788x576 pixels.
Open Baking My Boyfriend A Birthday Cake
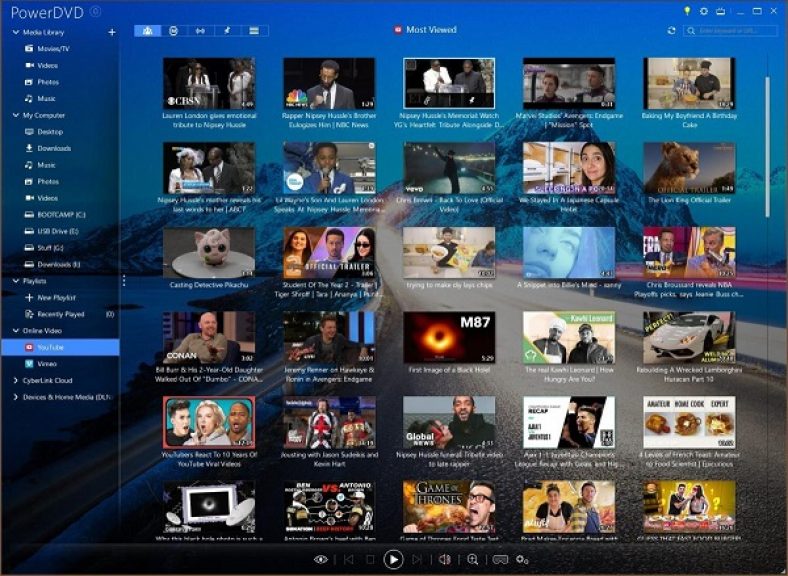coord(689,83)
